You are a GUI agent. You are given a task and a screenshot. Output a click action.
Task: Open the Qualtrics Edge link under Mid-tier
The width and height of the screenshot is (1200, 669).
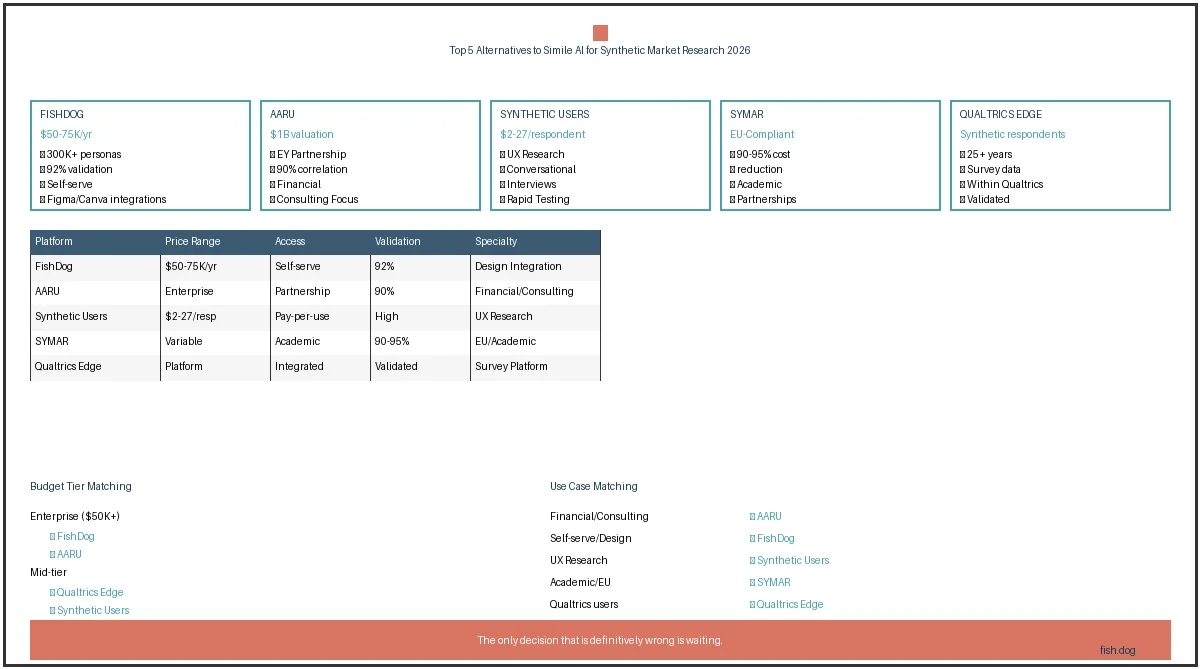87,592
